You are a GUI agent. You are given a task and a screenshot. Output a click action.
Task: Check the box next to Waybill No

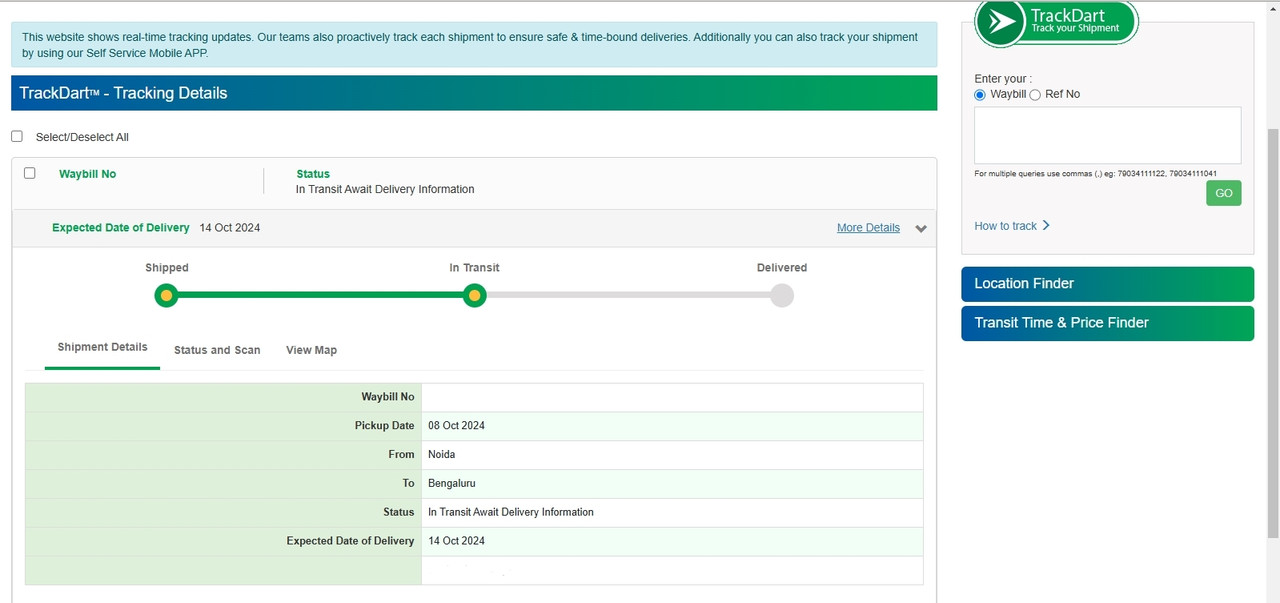coord(30,173)
